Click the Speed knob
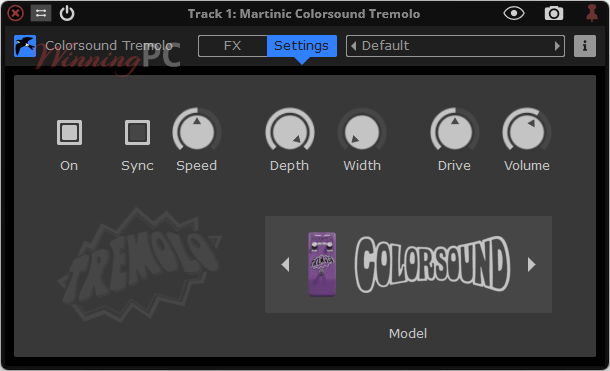Screen dimensions: 610x371 [x=197, y=131]
